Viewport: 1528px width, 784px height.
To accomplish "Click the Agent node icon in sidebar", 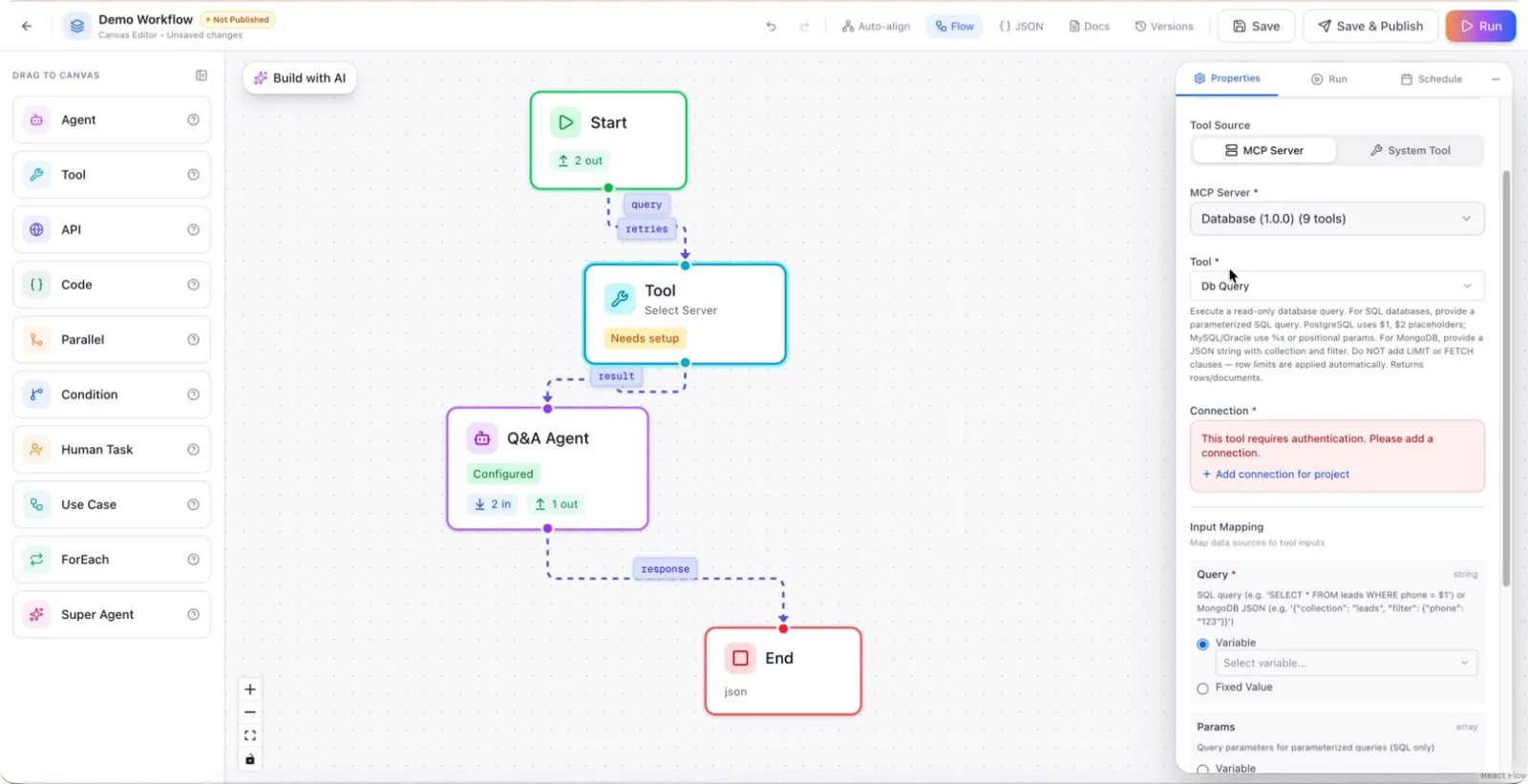I will click(x=36, y=120).
